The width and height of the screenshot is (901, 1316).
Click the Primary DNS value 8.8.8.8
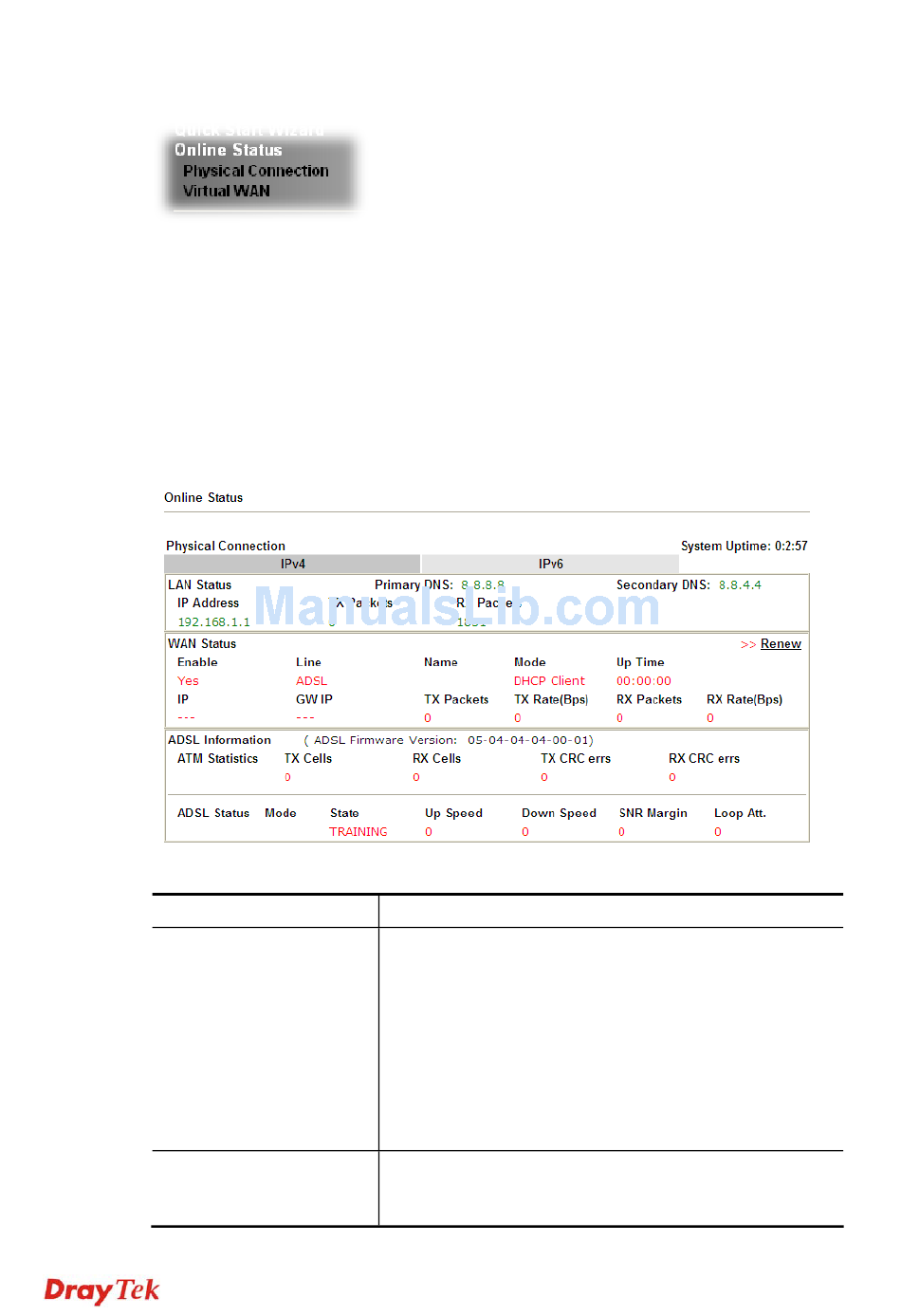click(483, 585)
